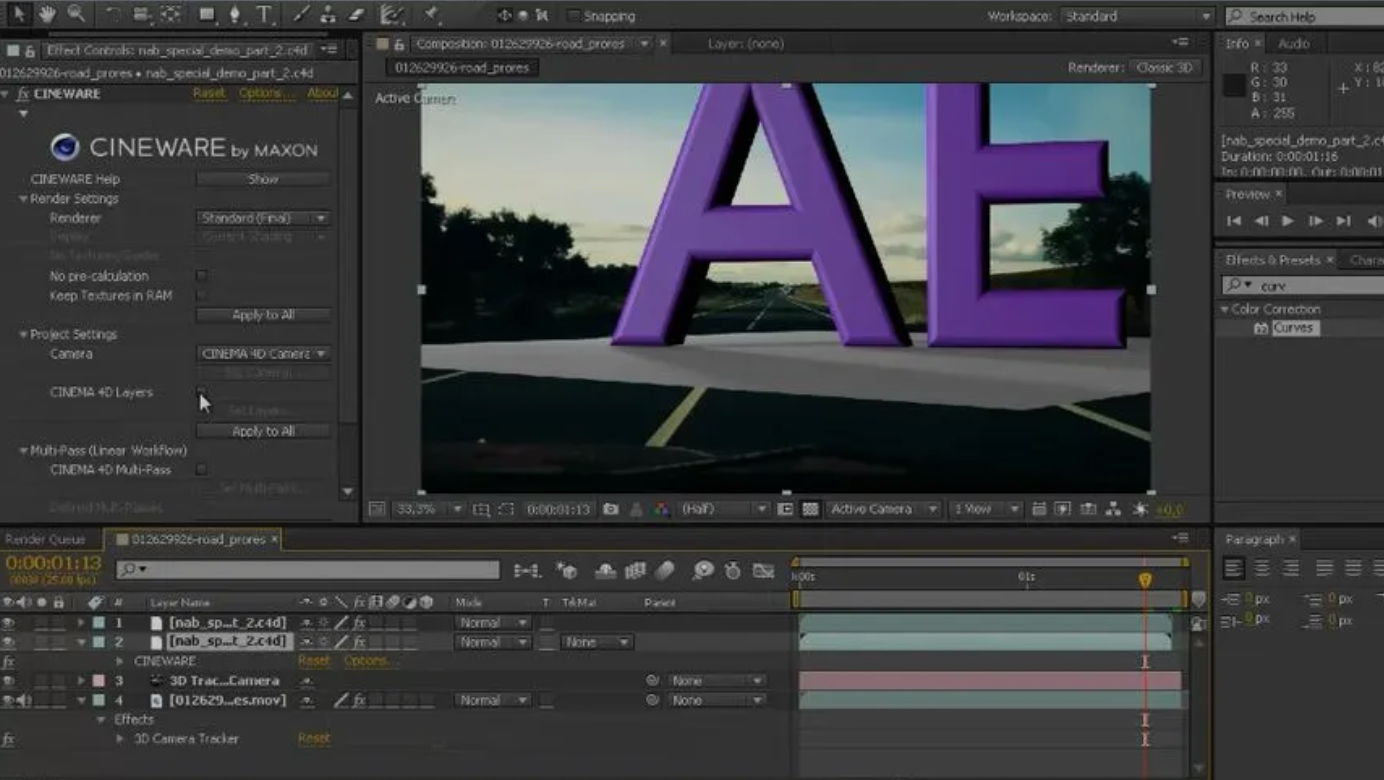Select the Paragraph panel tab
The image size is (1384, 780).
tap(1260, 539)
